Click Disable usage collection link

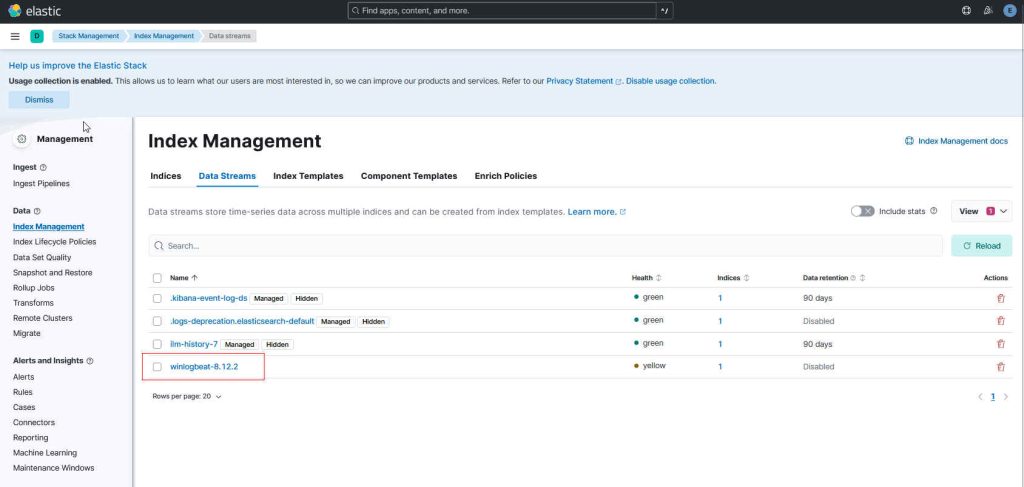(x=671, y=82)
